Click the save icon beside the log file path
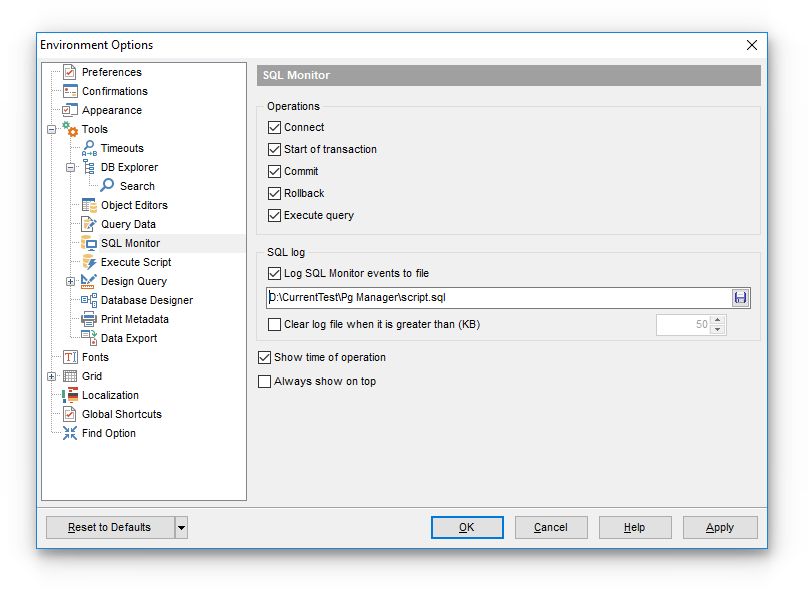Image resolution: width=808 pixels, height=593 pixels. (x=740, y=297)
